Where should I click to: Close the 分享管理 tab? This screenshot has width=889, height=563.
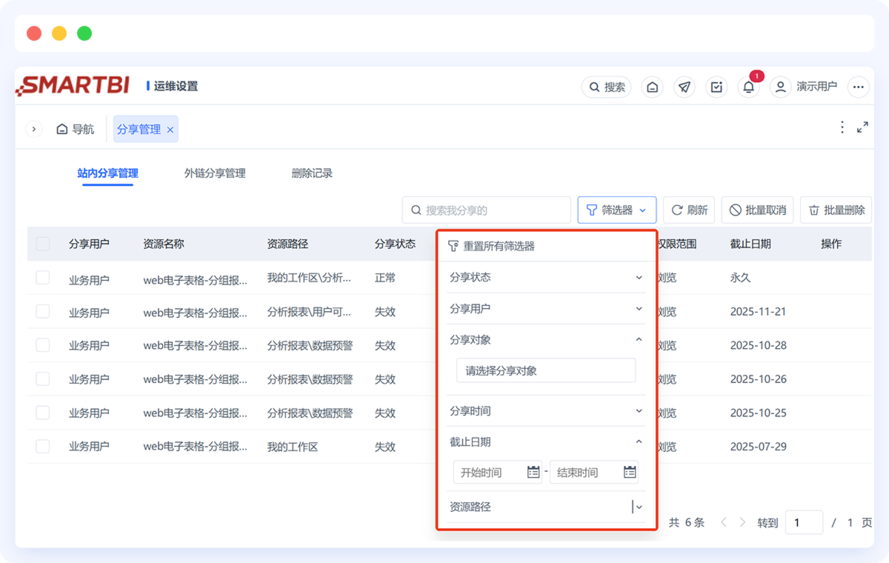[x=171, y=129]
